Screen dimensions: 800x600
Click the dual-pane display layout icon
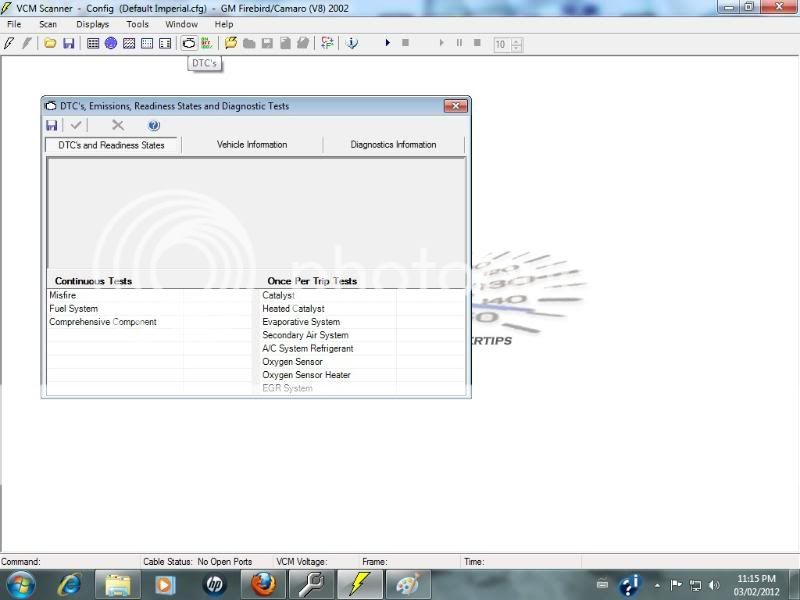coord(165,43)
